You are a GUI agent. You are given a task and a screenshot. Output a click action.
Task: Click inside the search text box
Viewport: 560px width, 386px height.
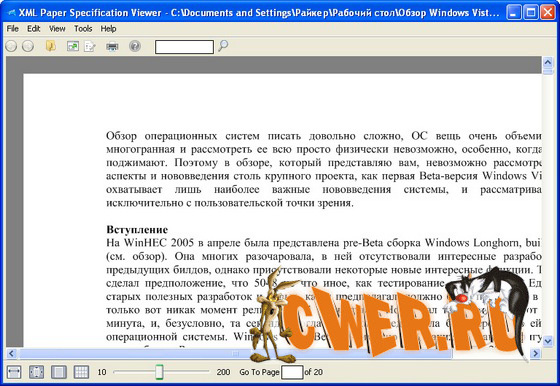tap(184, 47)
